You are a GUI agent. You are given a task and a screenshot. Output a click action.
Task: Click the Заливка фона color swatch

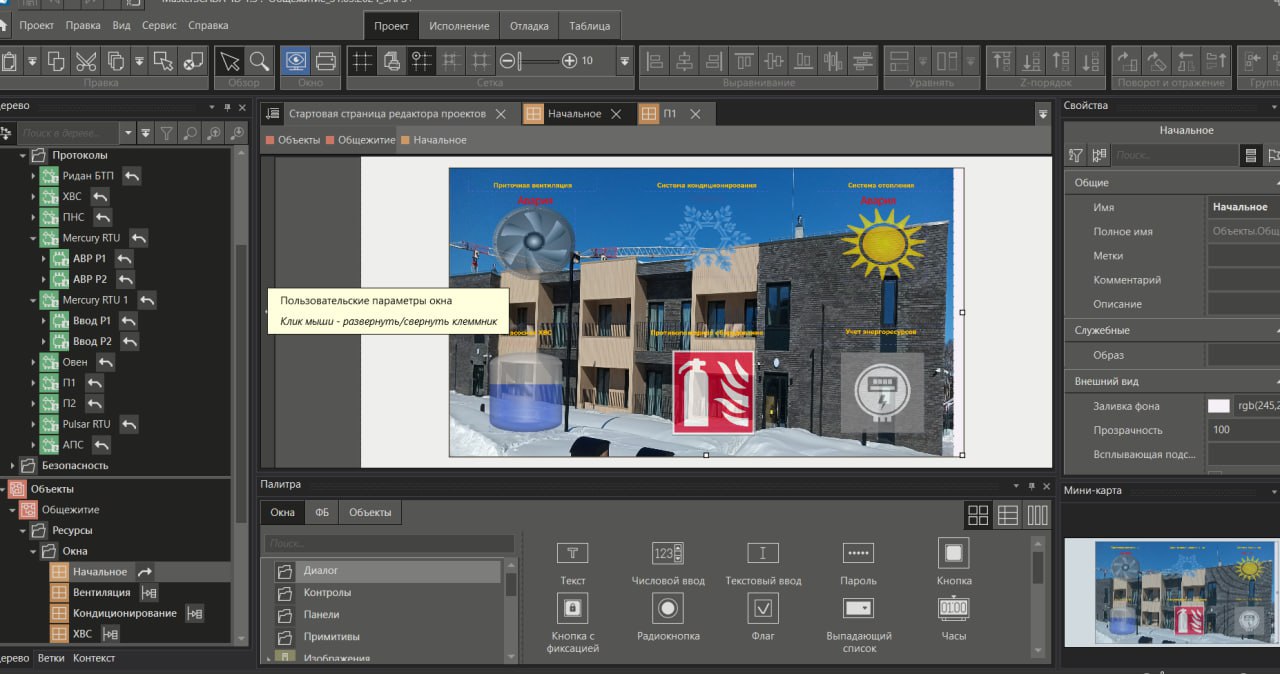(x=1219, y=406)
